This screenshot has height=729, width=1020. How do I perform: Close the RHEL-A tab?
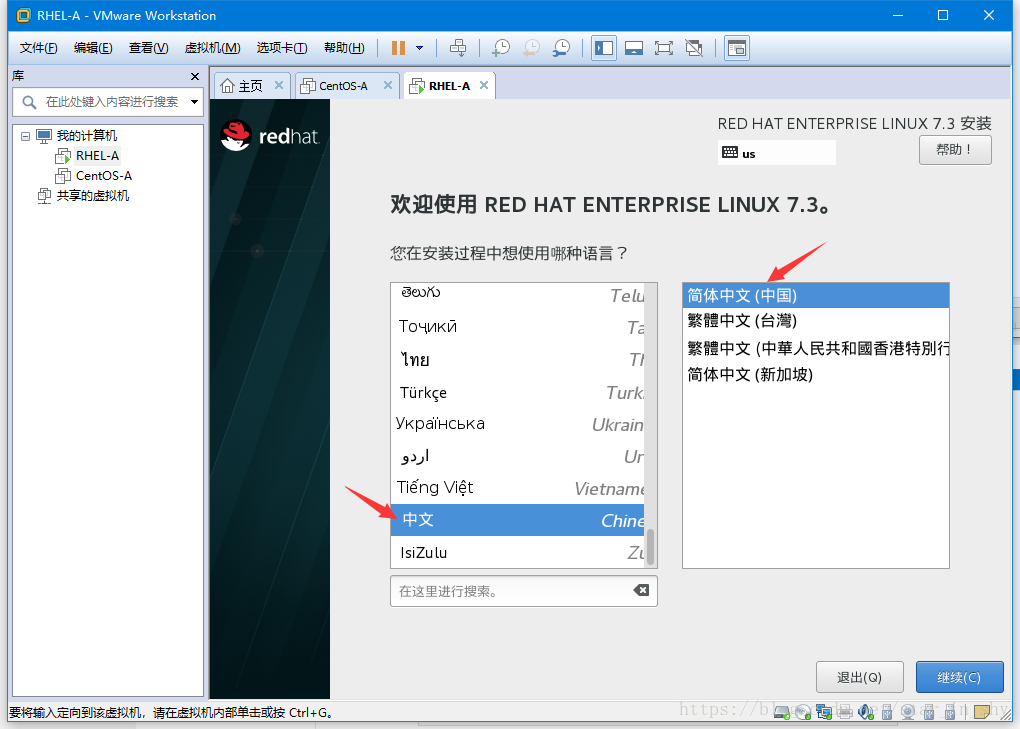tap(484, 85)
